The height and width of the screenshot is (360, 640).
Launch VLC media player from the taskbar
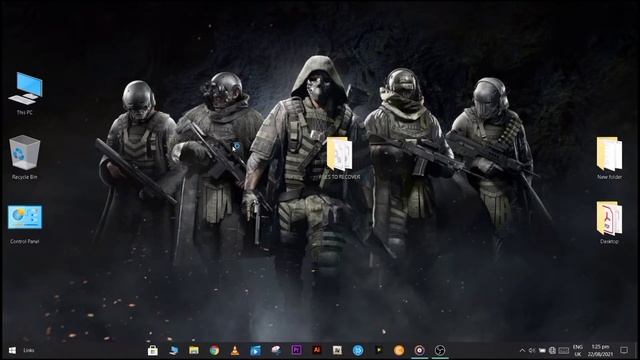pyautogui.click(x=235, y=350)
